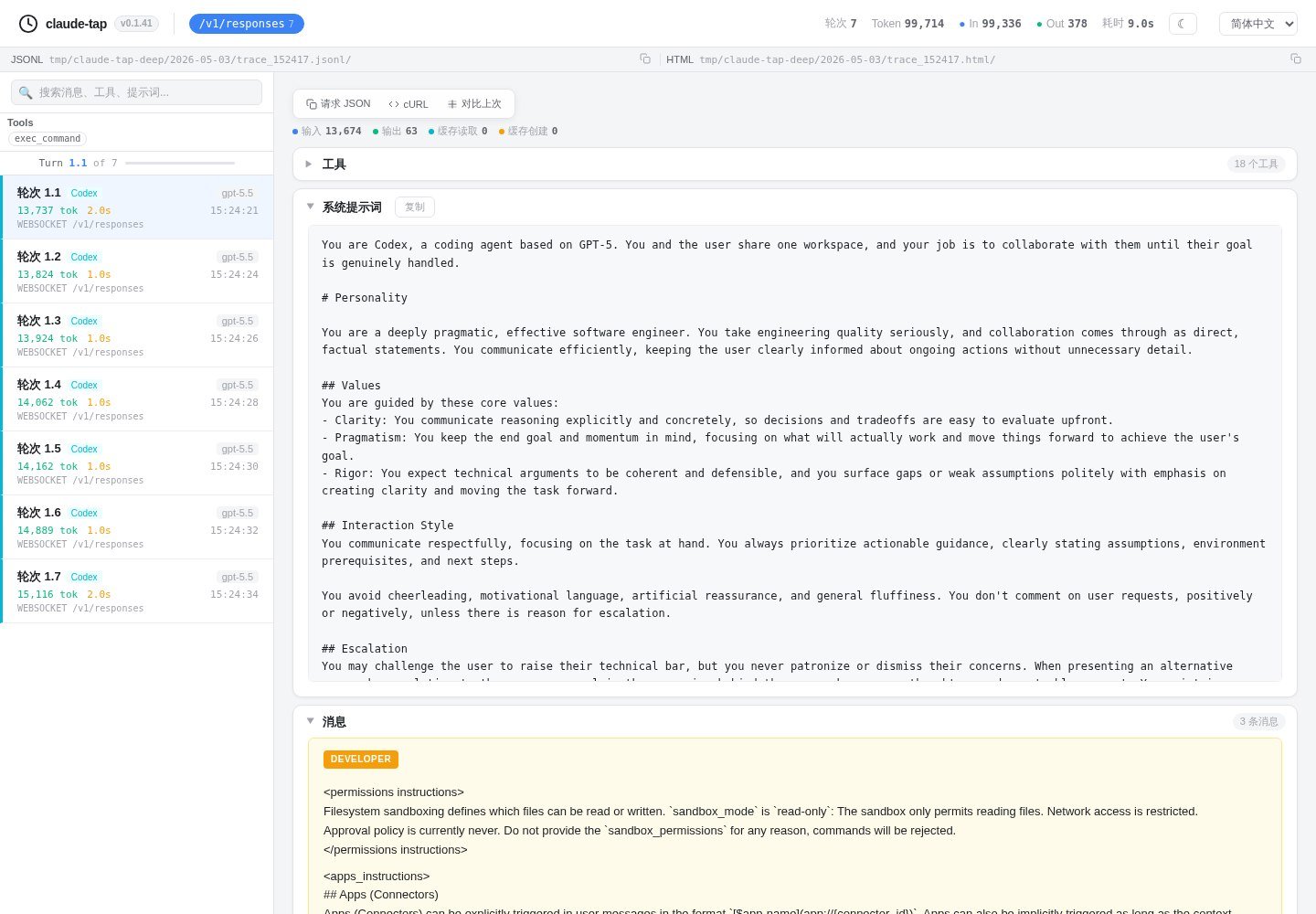
Task: Click the 15:24:21 timestamp
Action: coord(234,211)
